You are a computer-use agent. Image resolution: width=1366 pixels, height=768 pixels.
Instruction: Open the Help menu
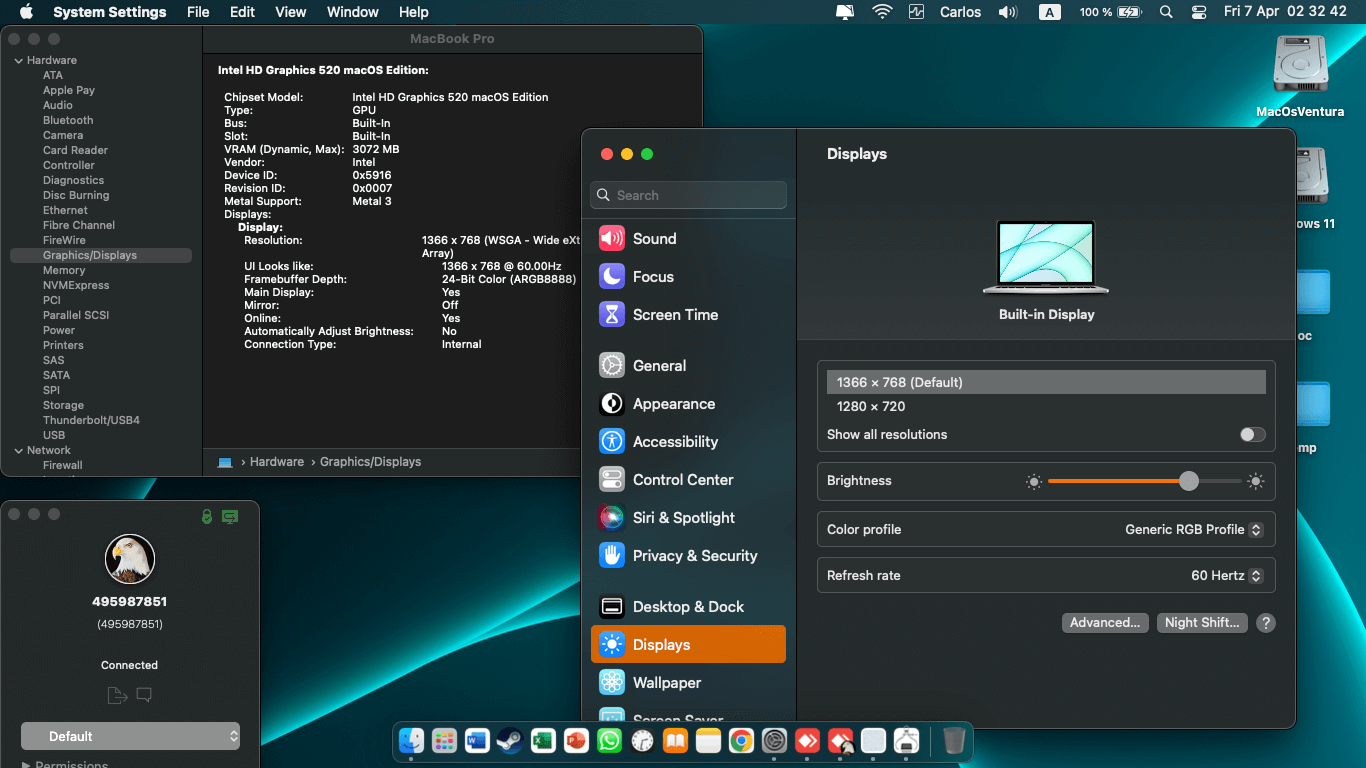click(414, 12)
